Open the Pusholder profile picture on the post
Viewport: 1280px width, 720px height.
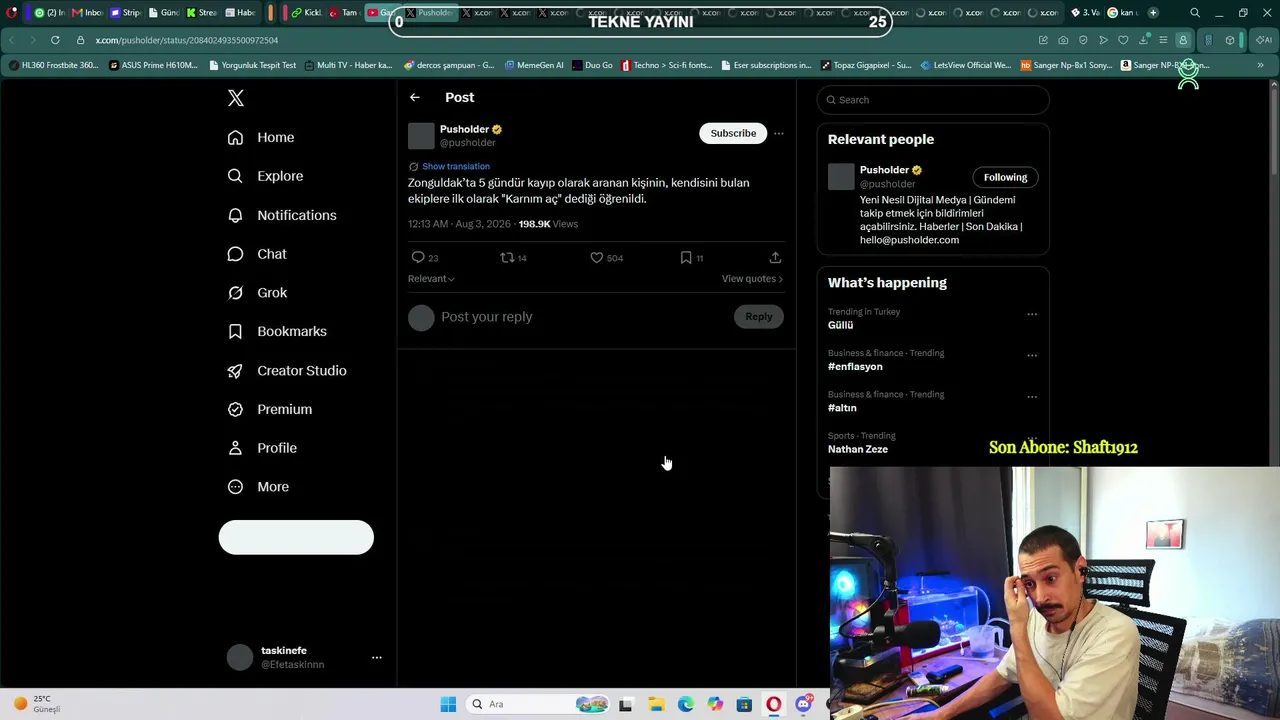pos(421,136)
